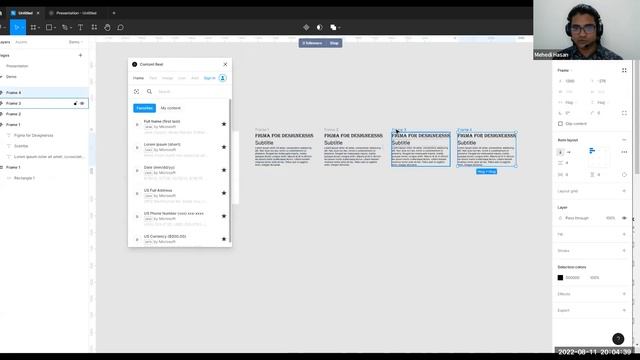Open Boolean groups dropdown arrow
The height and width of the screenshot is (360, 640).
coord(339,28)
